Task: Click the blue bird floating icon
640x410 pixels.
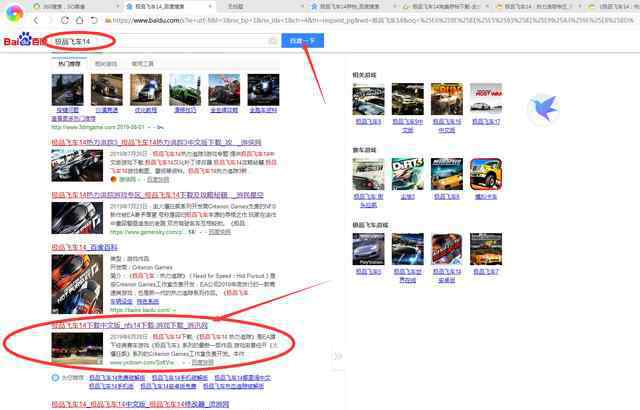Action: (x=544, y=108)
